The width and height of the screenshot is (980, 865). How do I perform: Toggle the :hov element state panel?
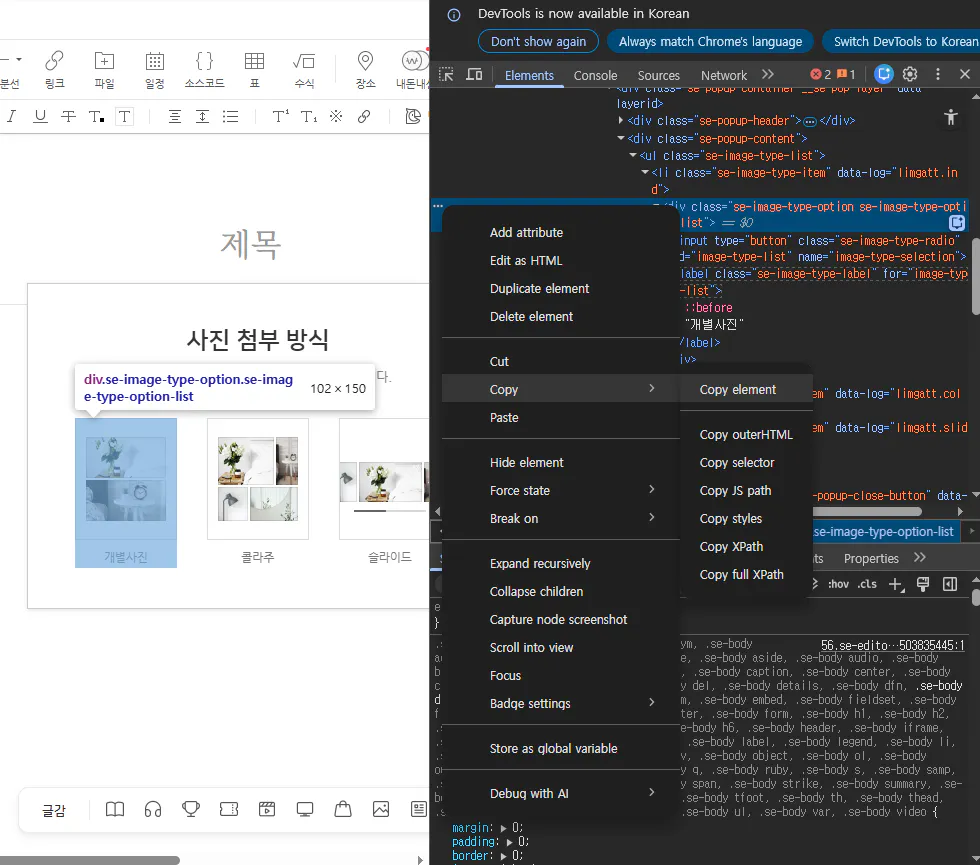point(837,584)
